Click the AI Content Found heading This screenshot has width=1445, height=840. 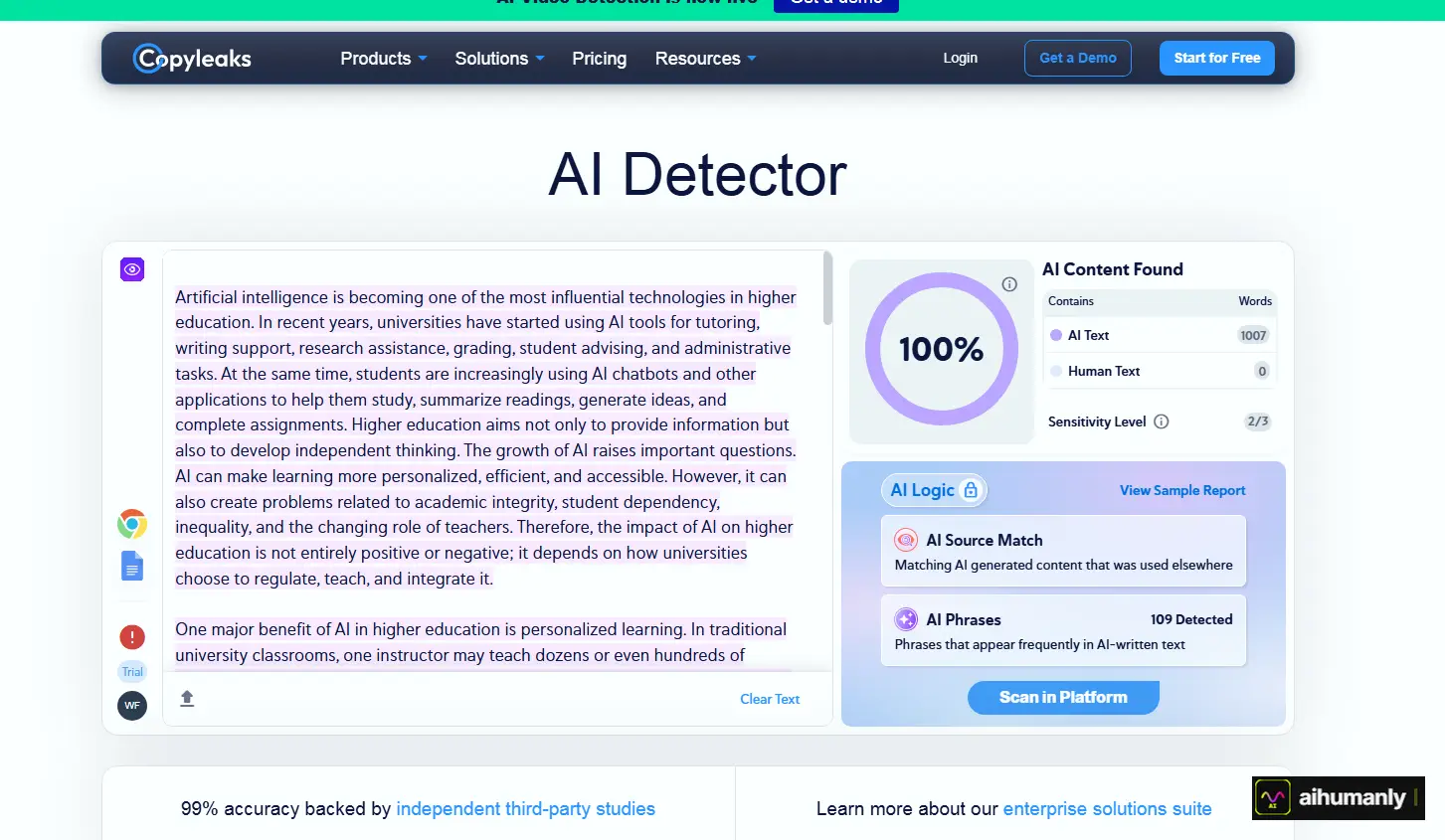(1113, 269)
